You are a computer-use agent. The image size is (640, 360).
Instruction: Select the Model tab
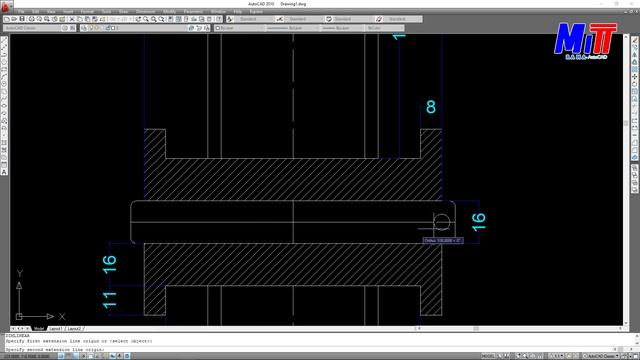pos(39,329)
